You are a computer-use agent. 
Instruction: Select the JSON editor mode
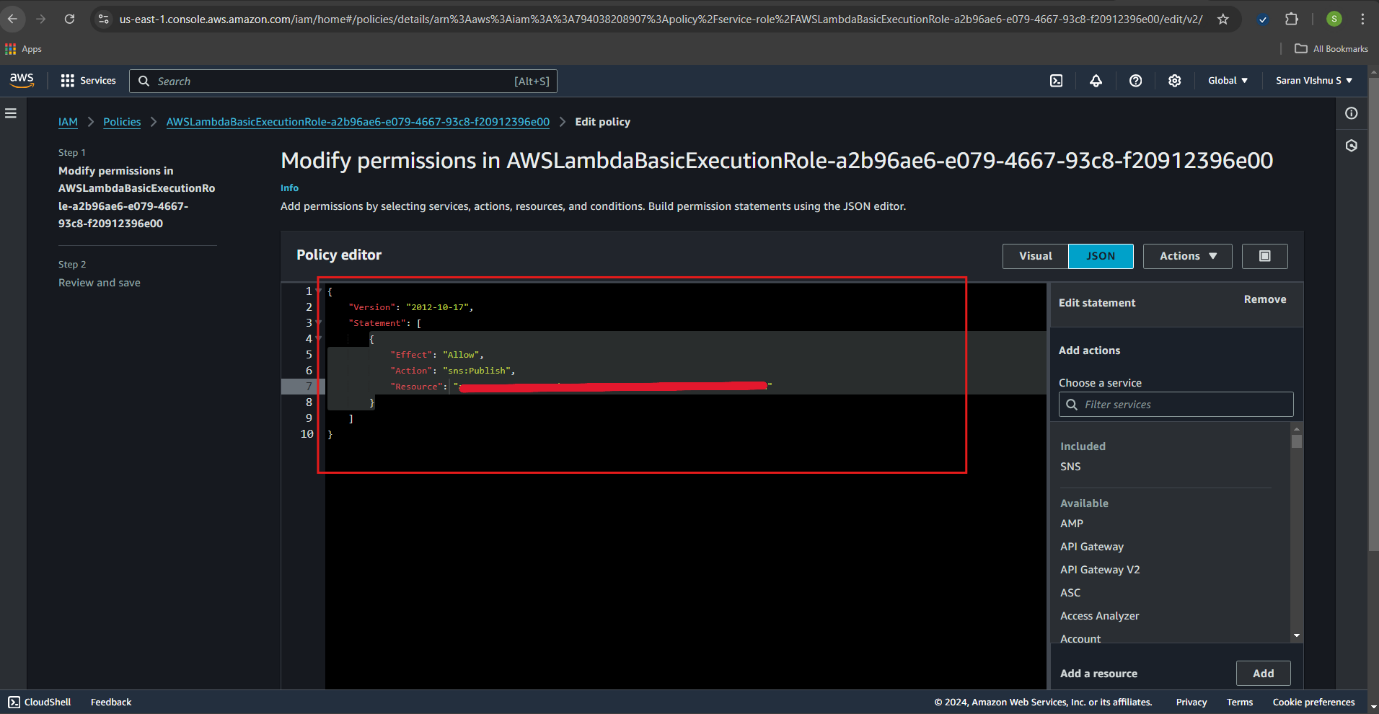click(x=1100, y=256)
